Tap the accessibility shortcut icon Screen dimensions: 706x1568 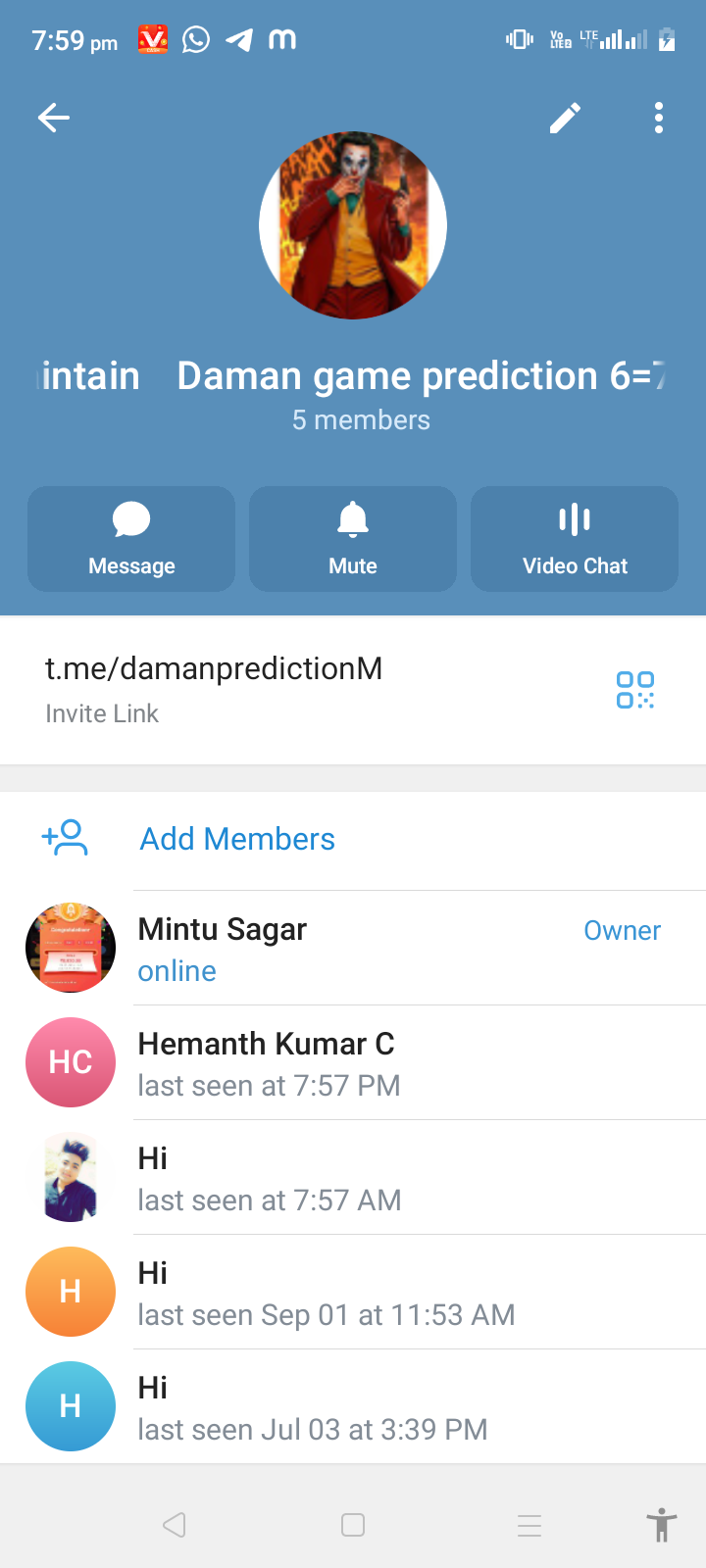click(x=662, y=1525)
